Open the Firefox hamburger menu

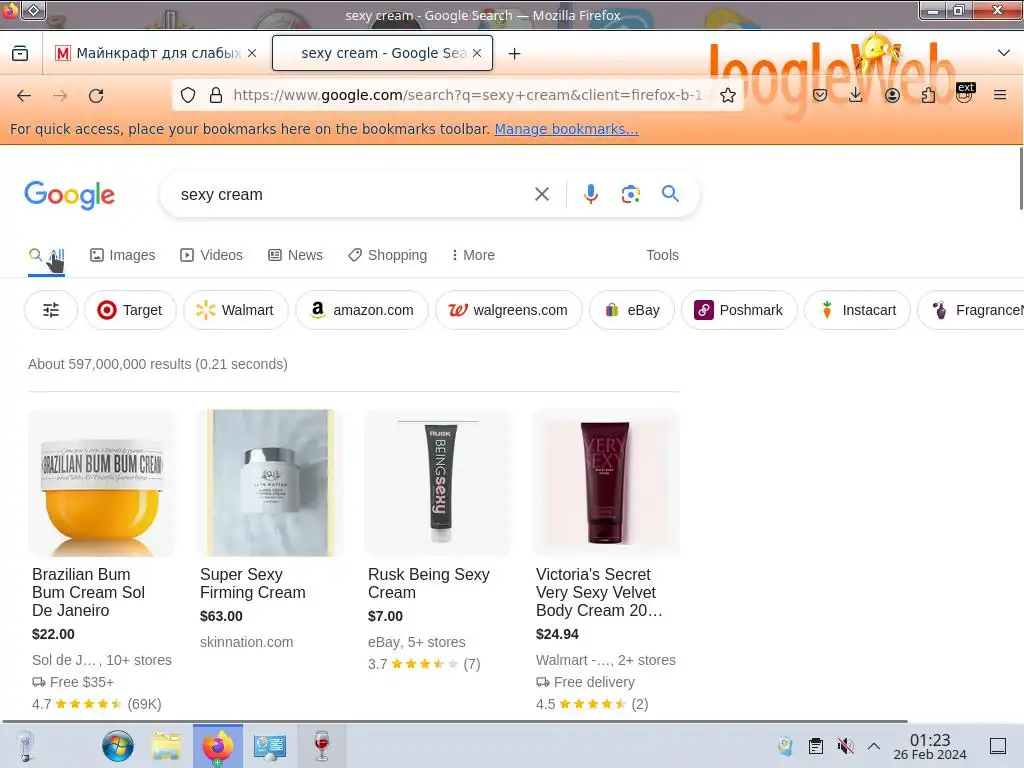click(1000, 95)
